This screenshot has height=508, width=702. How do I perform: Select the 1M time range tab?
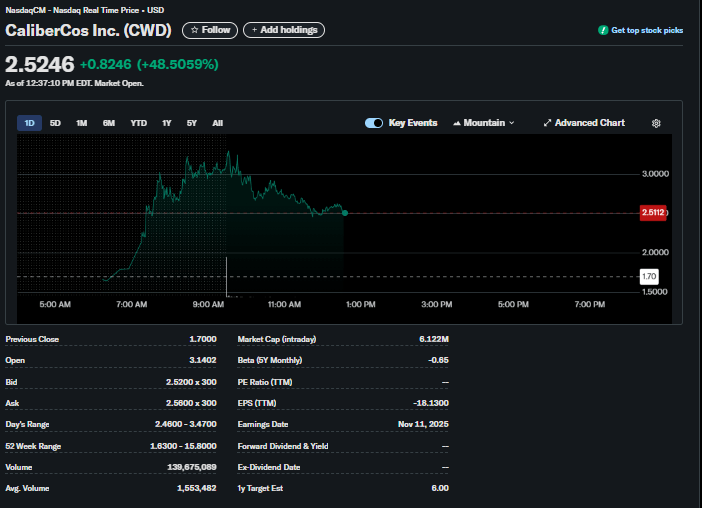(81, 123)
